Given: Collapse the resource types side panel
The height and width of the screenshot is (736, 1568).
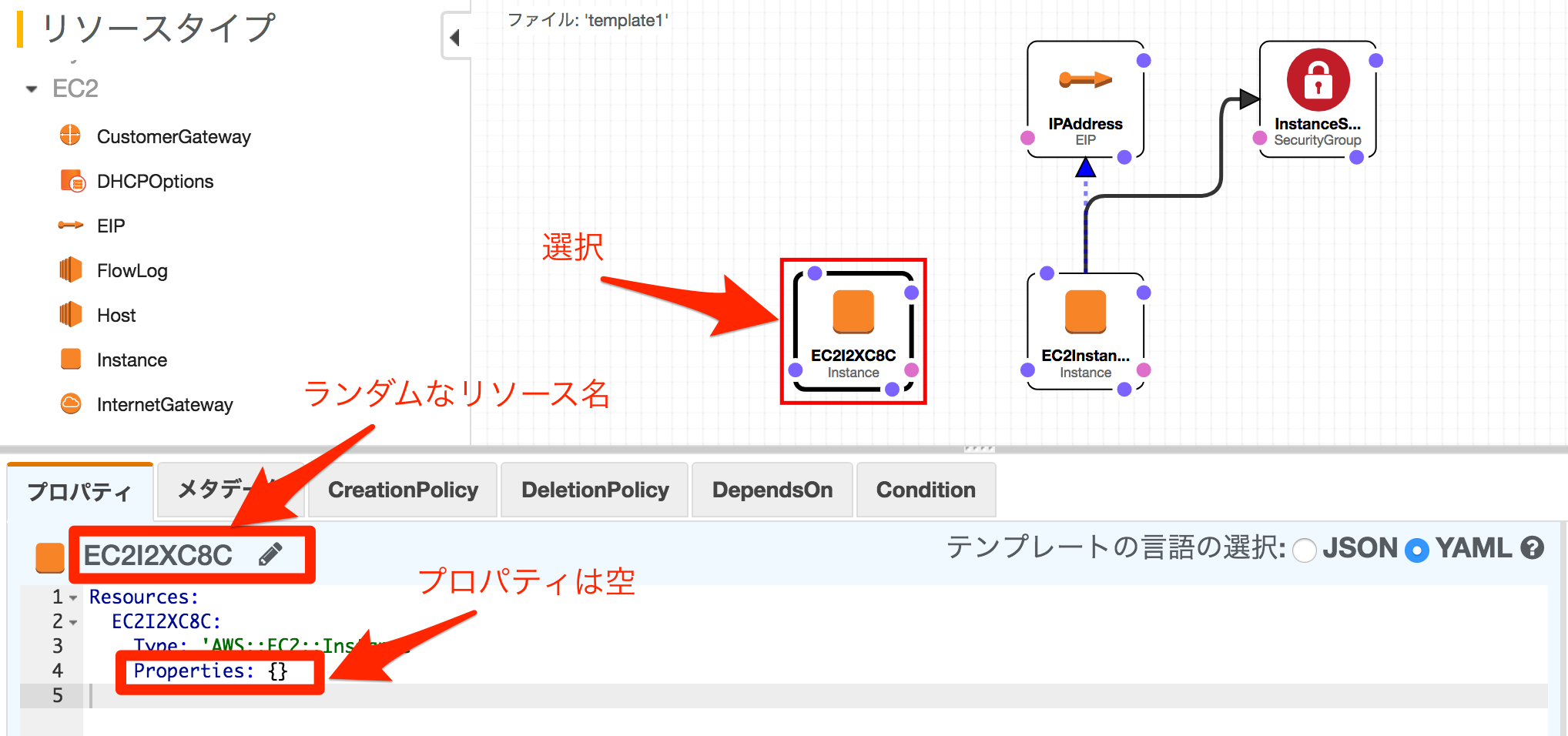Looking at the screenshot, I should (x=454, y=37).
